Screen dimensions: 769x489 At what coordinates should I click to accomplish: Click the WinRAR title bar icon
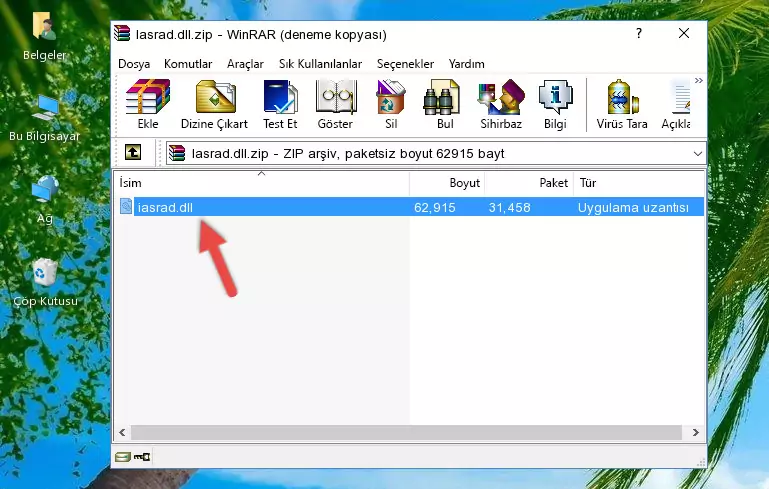[122, 33]
